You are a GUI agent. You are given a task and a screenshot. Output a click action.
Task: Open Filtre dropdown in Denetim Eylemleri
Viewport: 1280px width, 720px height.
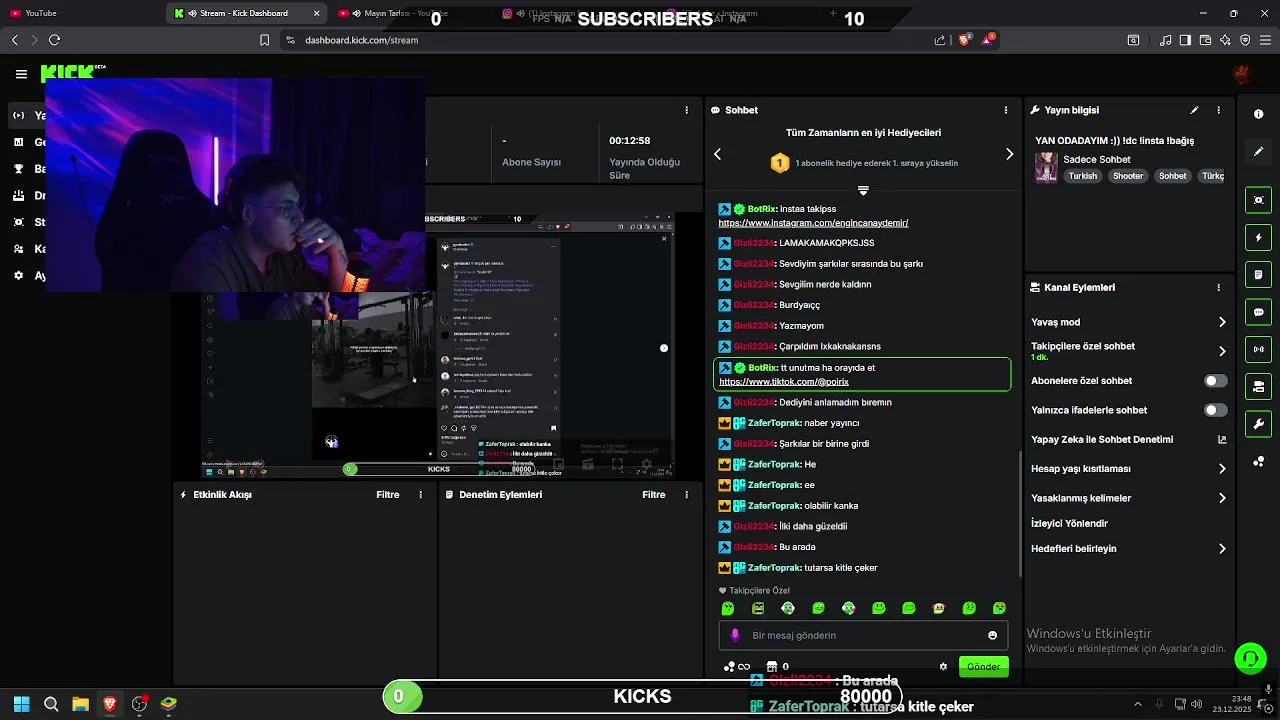653,495
